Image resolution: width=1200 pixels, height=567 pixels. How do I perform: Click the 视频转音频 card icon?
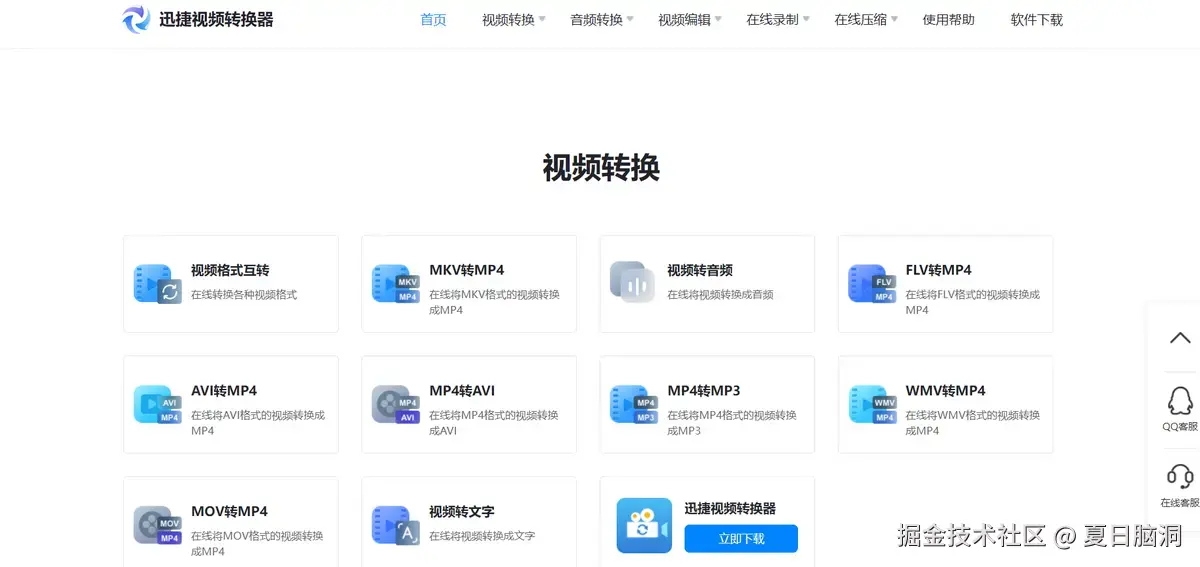click(x=634, y=281)
